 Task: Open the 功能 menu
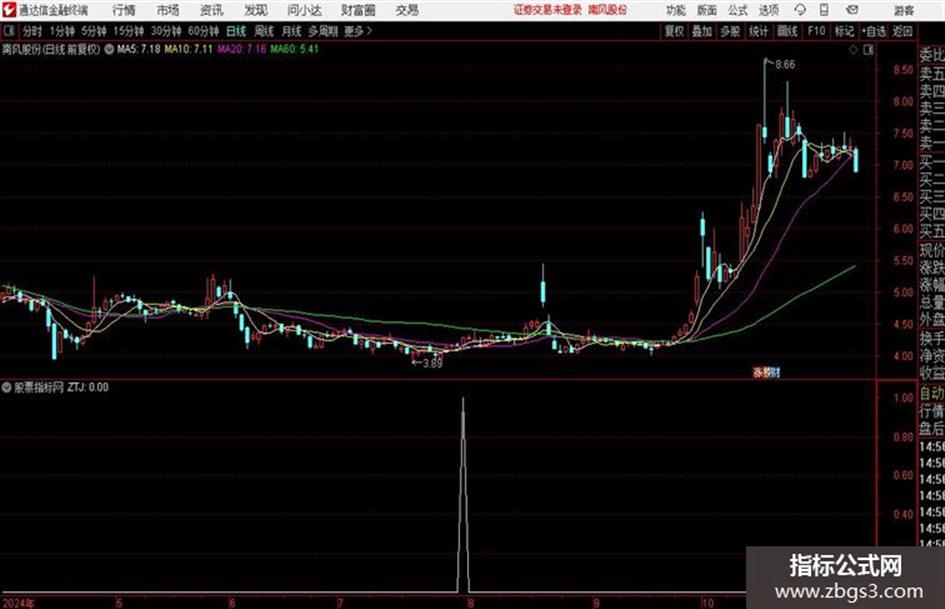point(676,10)
